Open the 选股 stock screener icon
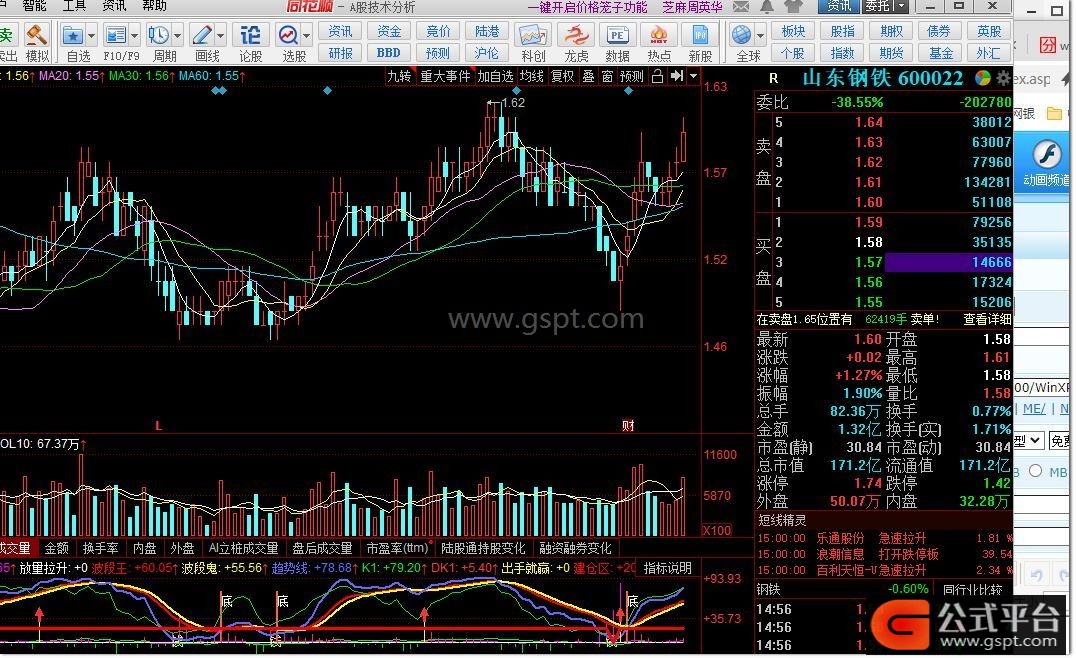This screenshot has height=658, width=1076. (288, 34)
